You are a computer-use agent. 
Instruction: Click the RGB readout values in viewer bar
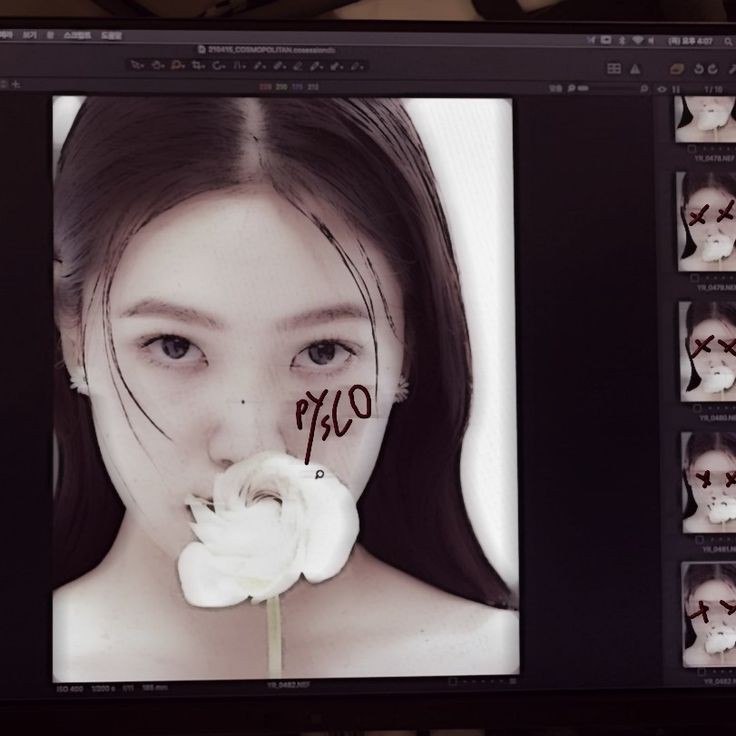[289, 87]
